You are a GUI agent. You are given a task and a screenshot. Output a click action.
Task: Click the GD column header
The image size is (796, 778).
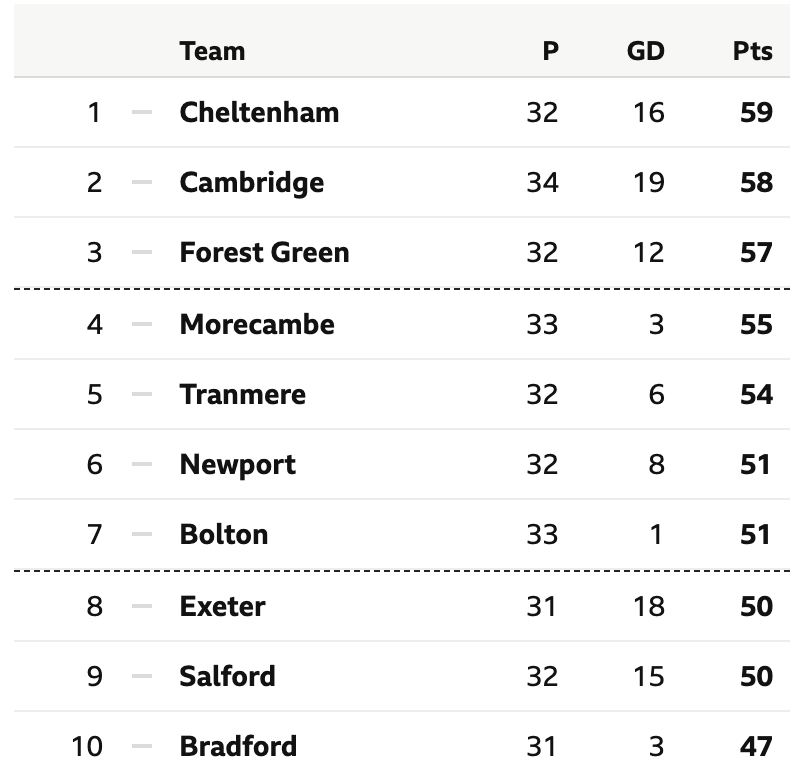[646, 51]
